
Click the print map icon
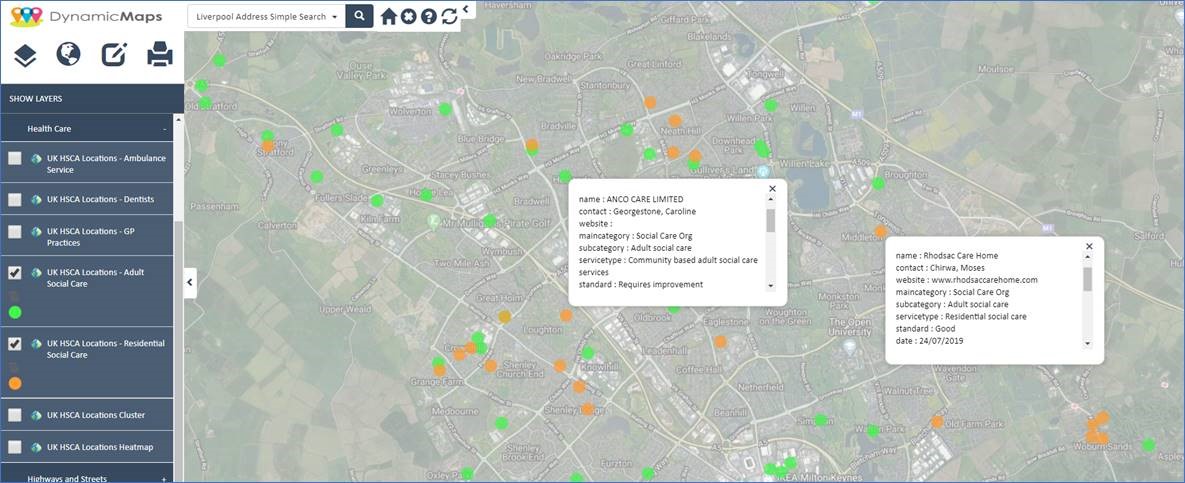[159, 54]
